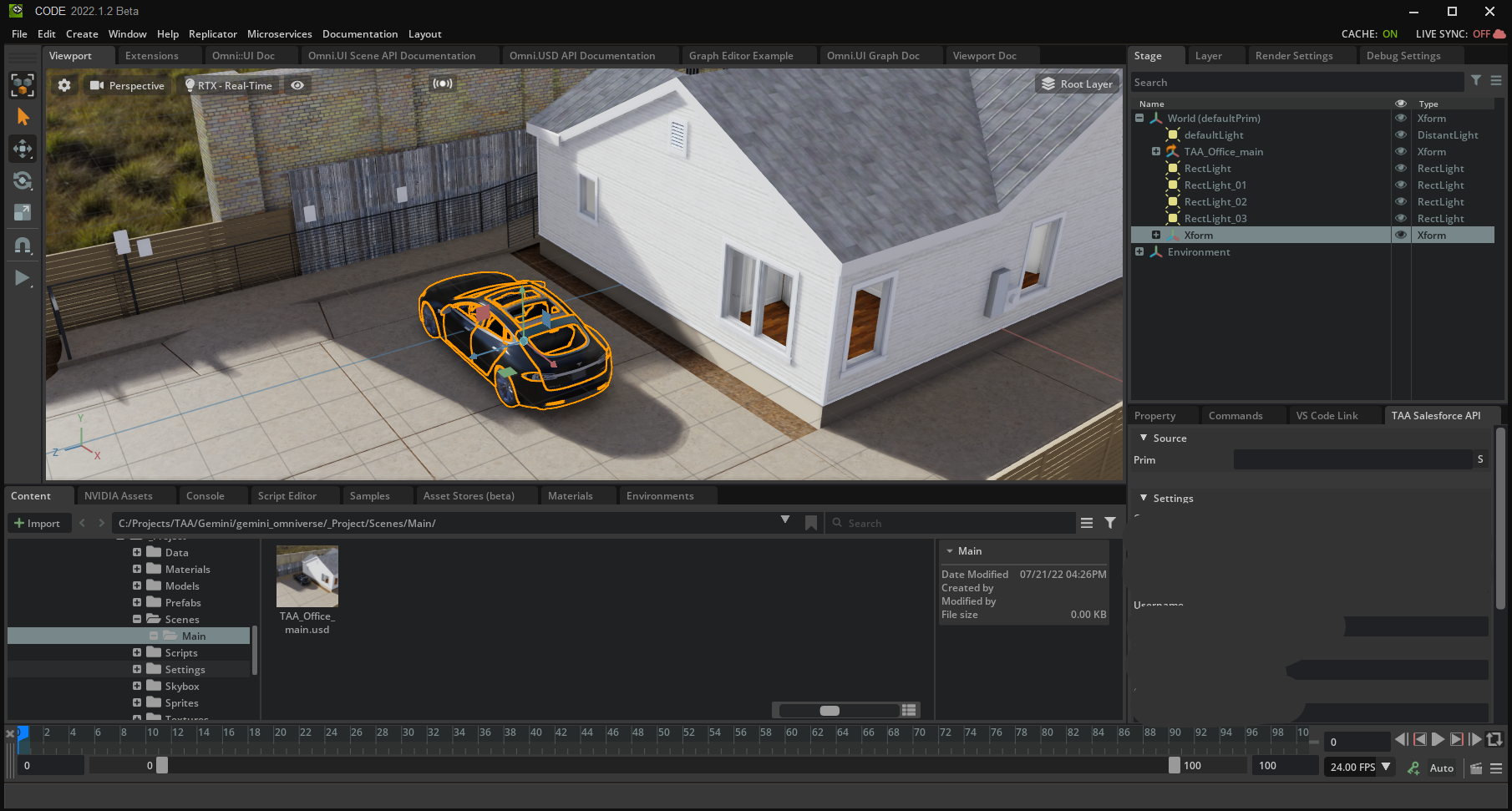Toggle visibility of TAA_Office_main prim
The image size is (1512, 811).
point(1401,152)
